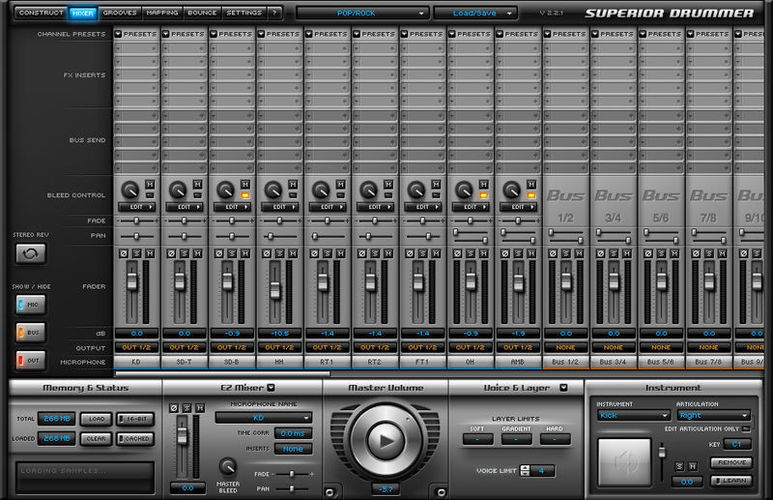773x500 pixels.
Task: Click the EZ Mixer fade slider
Action: tap(292, 474)
